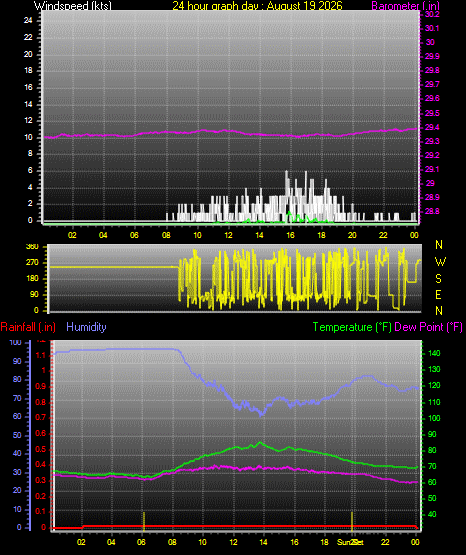Click barometer axis value "29.1"
Image resolution: width=466 pixels, height=555 pixels.
(432, 169)
